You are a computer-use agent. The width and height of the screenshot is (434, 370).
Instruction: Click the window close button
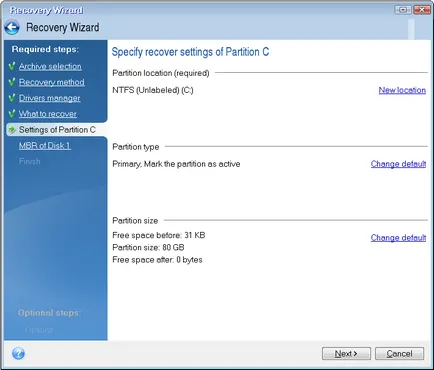point(422,10)
